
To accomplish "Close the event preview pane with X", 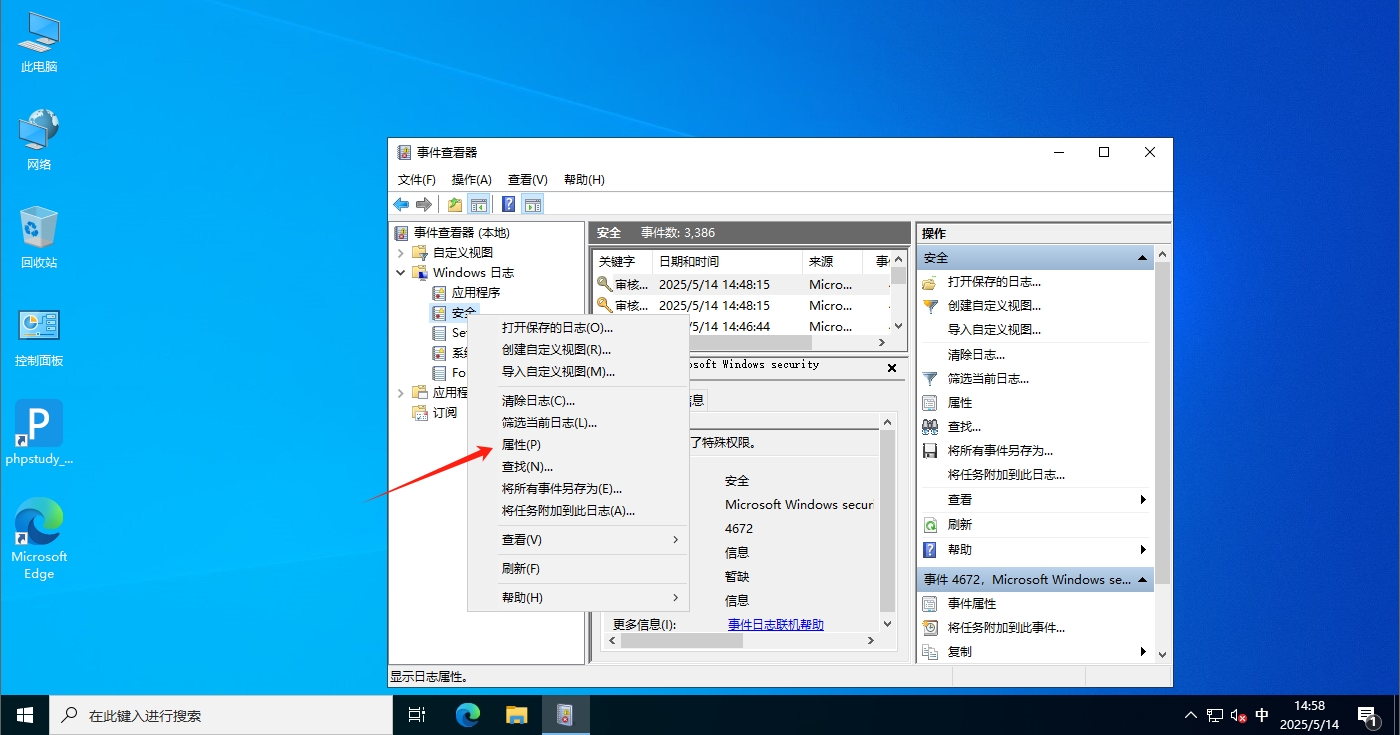I will (x=893, y=368).
